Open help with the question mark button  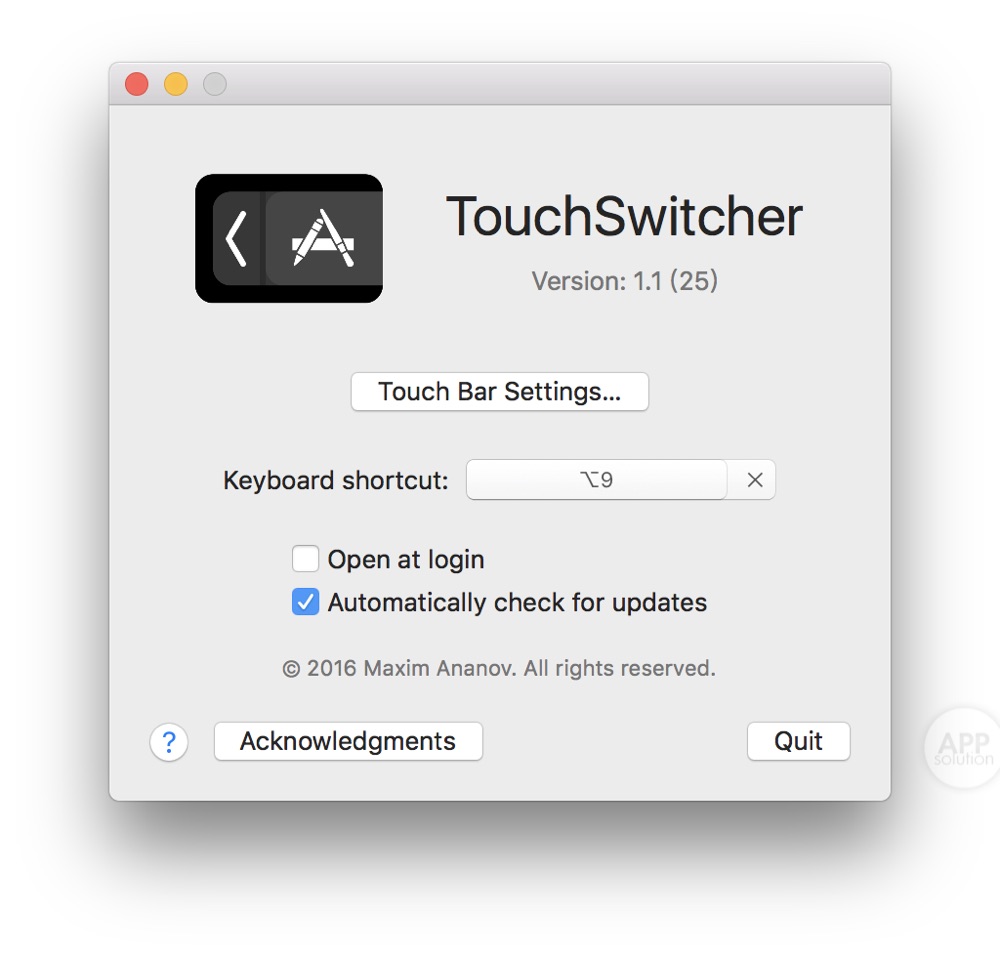(x=168, y=742)
